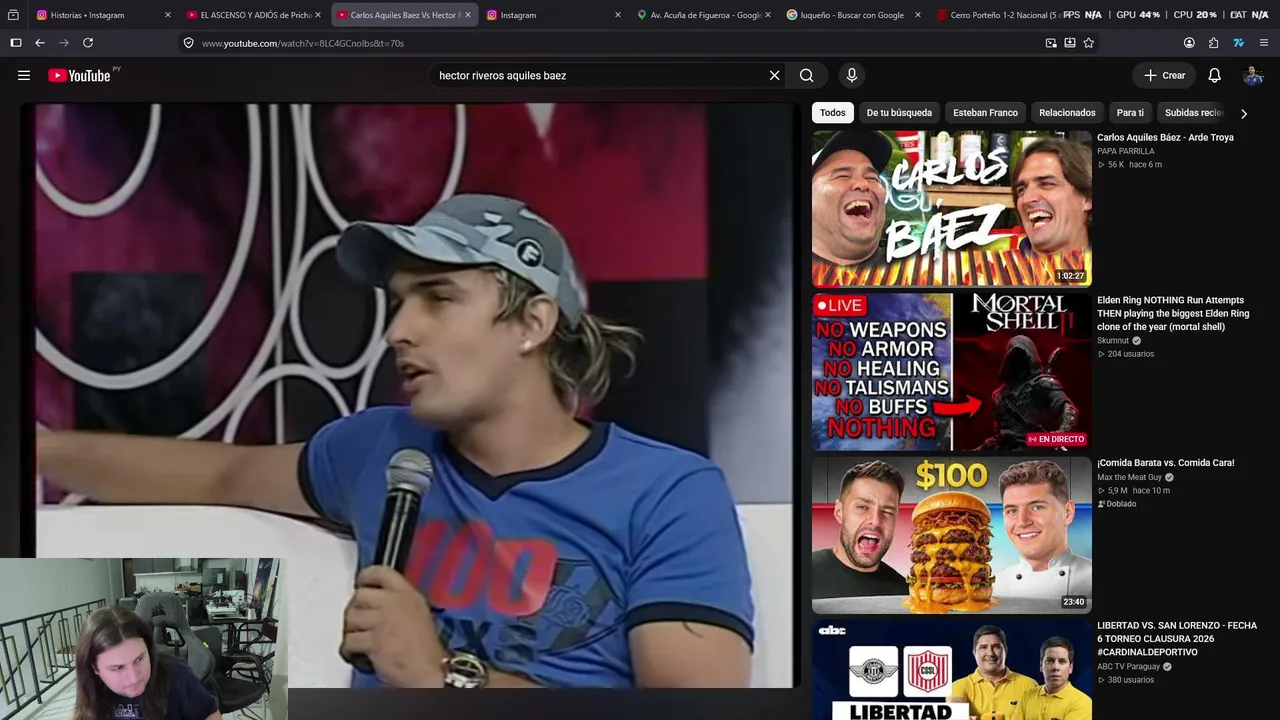1280x720 pixels.
Task: Click the blue extension icon in the toolbar
Action: click(1238, 43)
